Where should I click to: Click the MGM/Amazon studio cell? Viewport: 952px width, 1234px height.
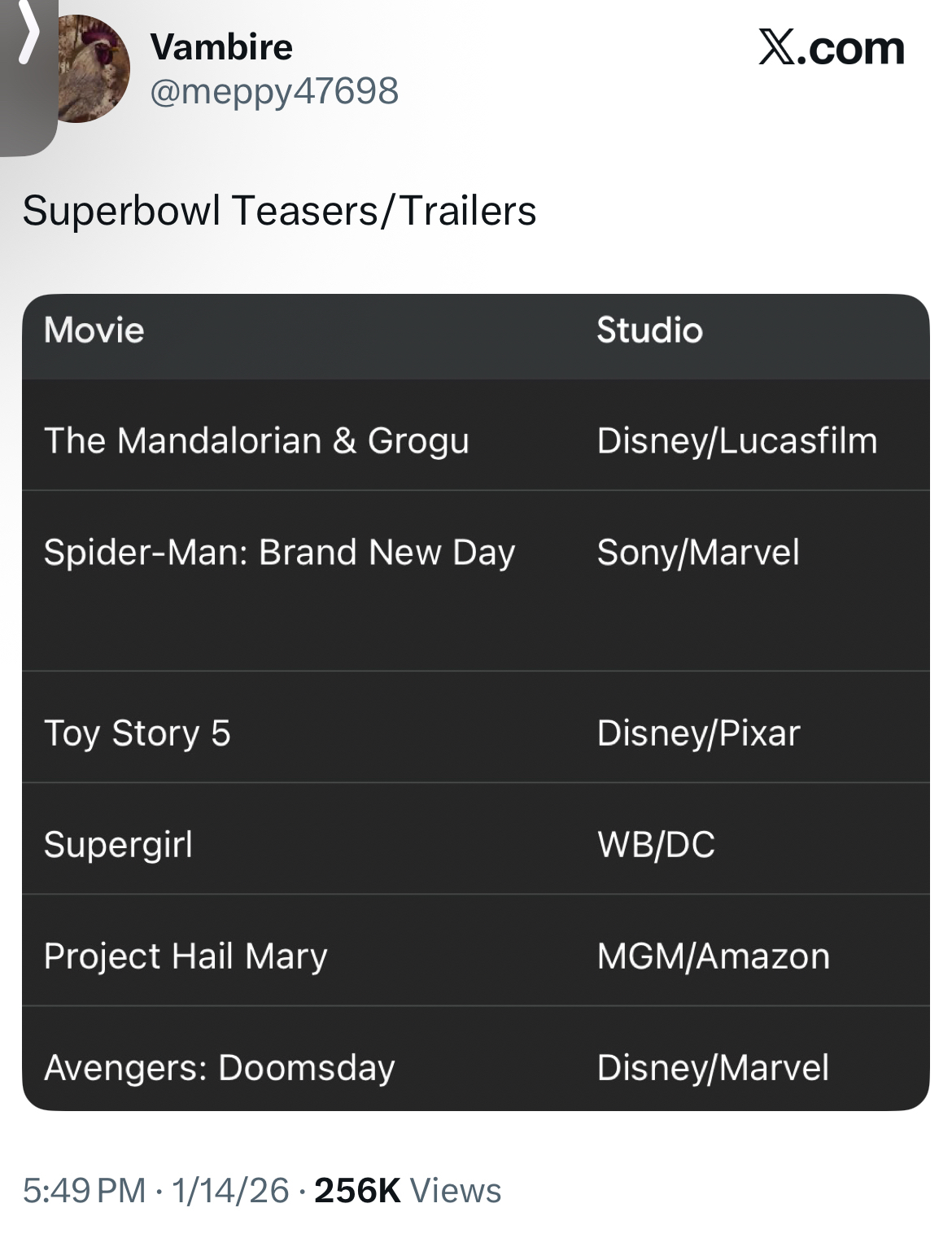(713, 956)
